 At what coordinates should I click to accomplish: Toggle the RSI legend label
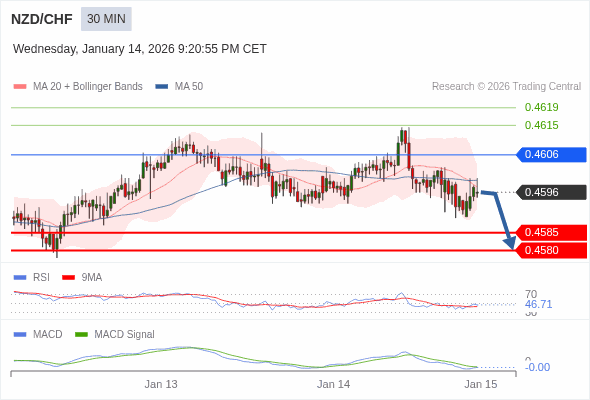(x=41, y=278)
